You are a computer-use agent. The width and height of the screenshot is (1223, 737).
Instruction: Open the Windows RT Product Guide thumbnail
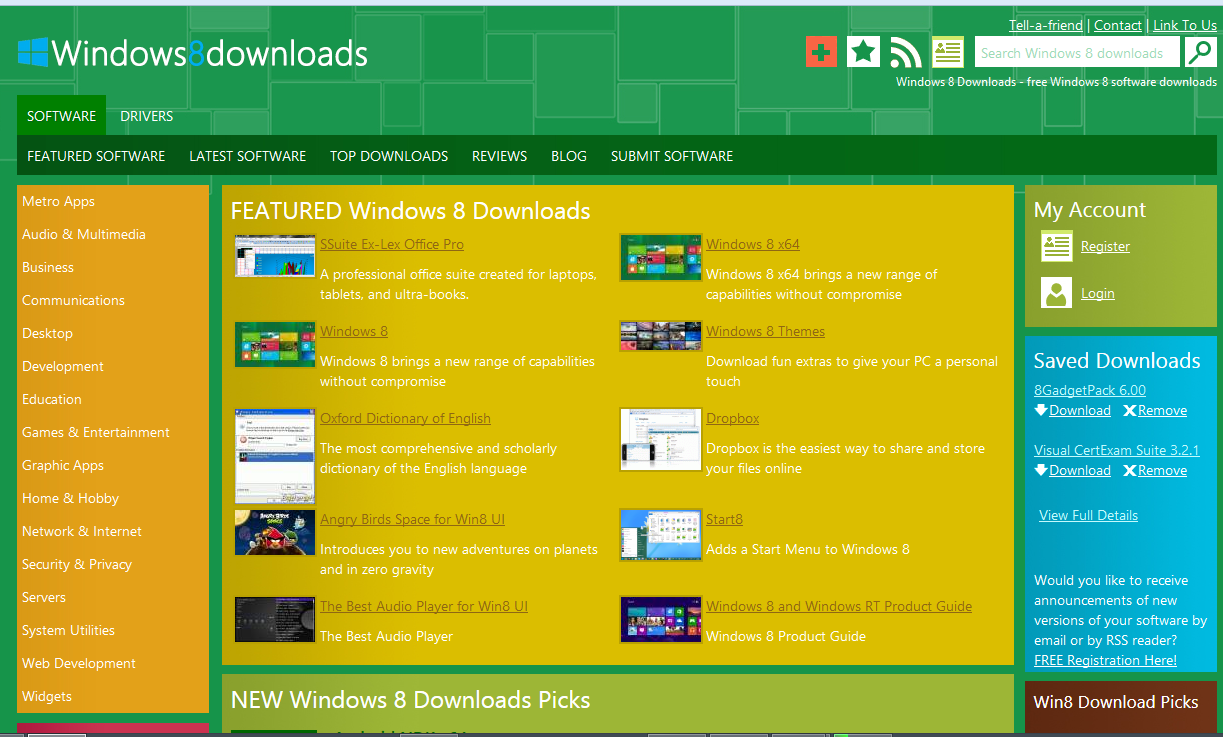[660, 619]
